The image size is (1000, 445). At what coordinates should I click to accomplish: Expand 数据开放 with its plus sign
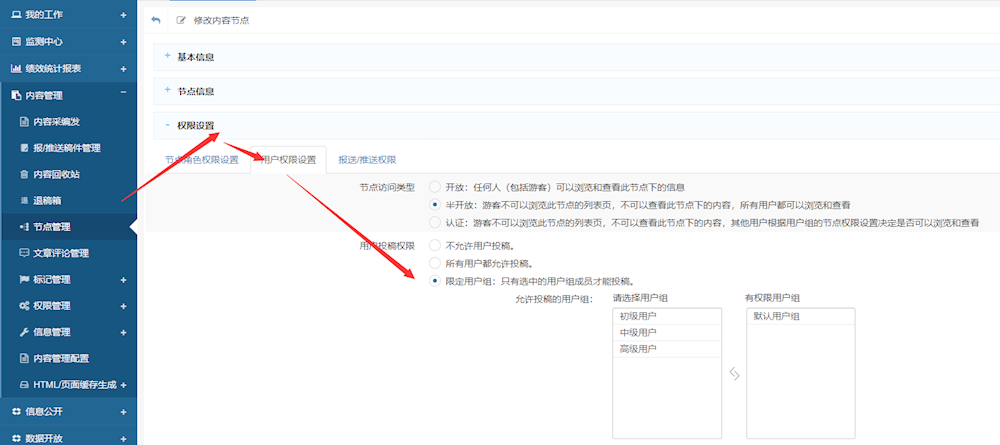[123, 439]
